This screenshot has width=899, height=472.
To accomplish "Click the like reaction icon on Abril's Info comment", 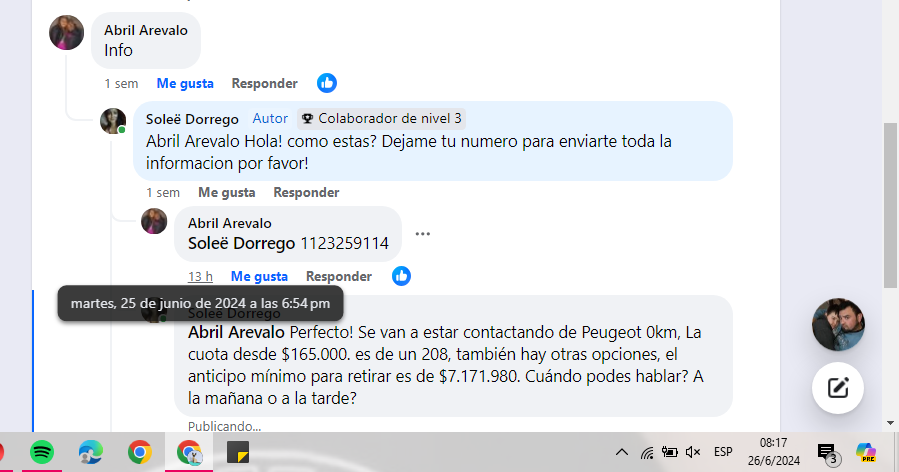I will coord(327,83).
